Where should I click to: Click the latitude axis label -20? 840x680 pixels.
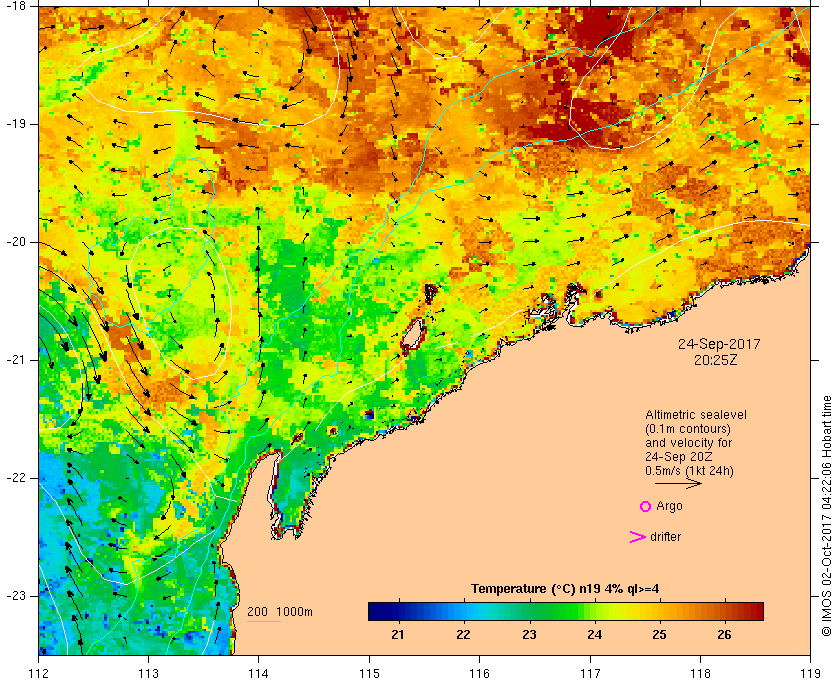(14, 242)
